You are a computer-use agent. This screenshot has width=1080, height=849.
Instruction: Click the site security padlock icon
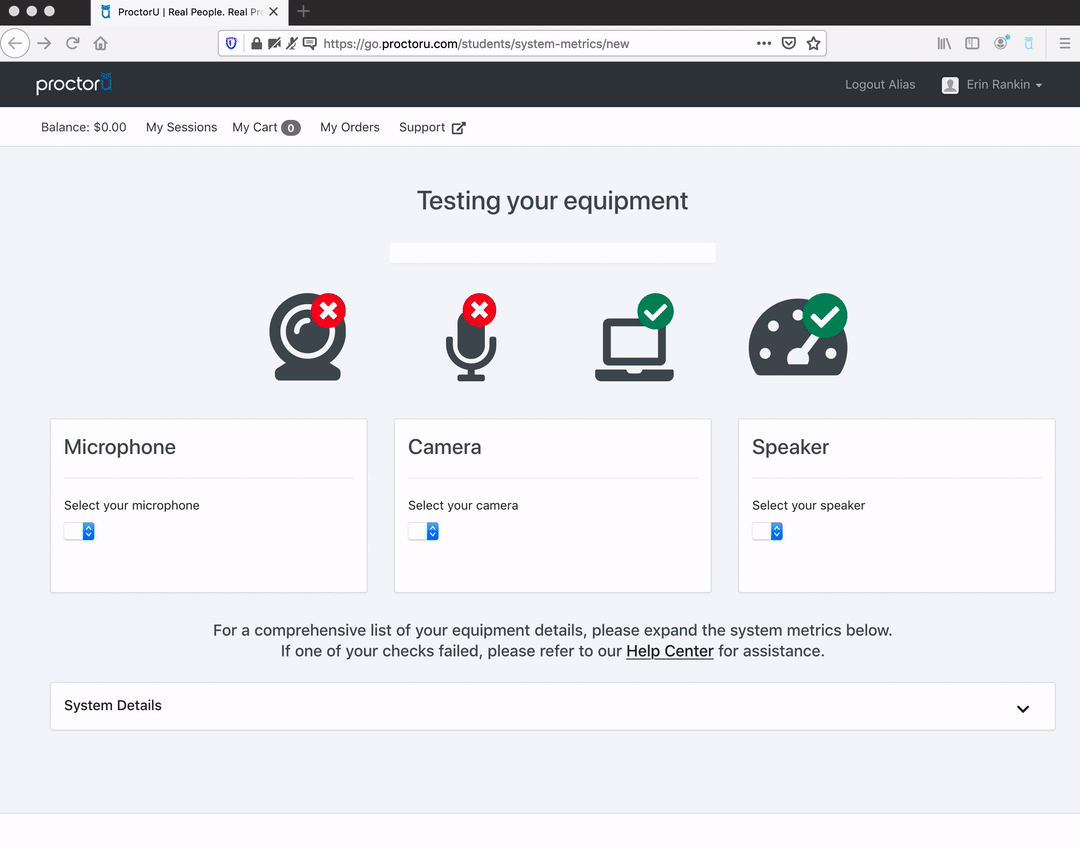pos(256,43)
